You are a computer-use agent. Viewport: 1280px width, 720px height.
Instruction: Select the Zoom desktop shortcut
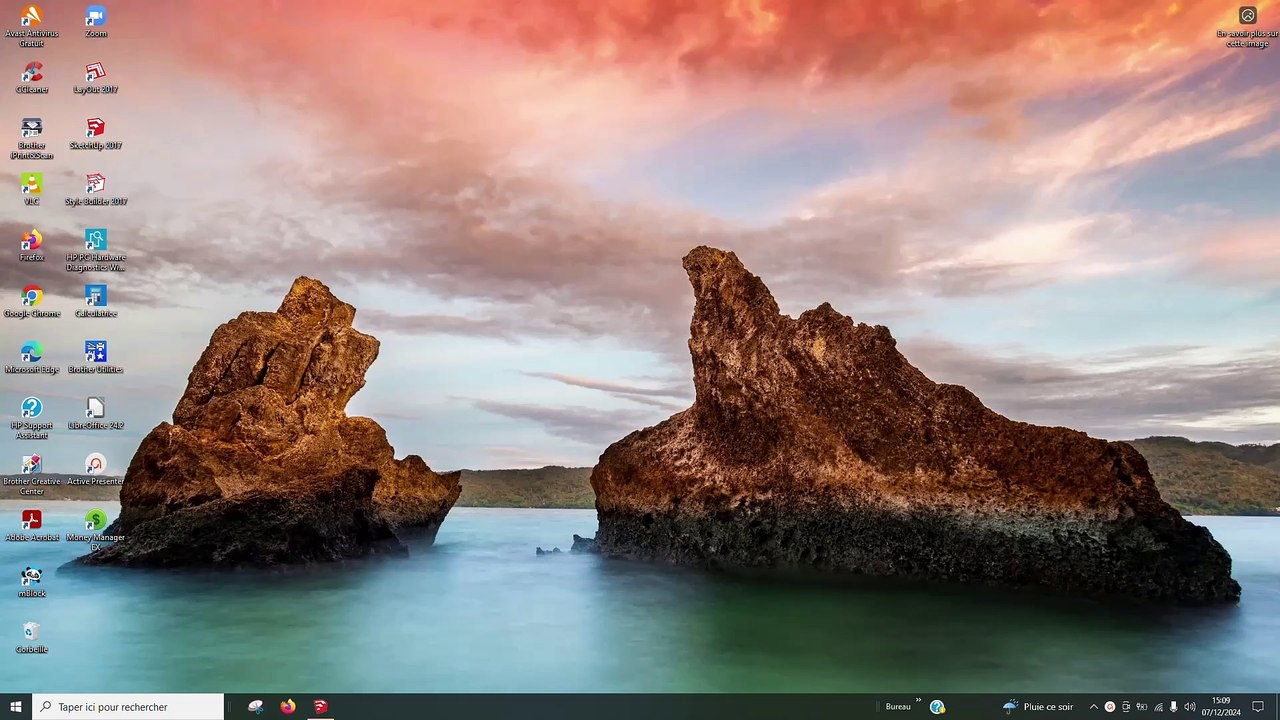point(95,17)
